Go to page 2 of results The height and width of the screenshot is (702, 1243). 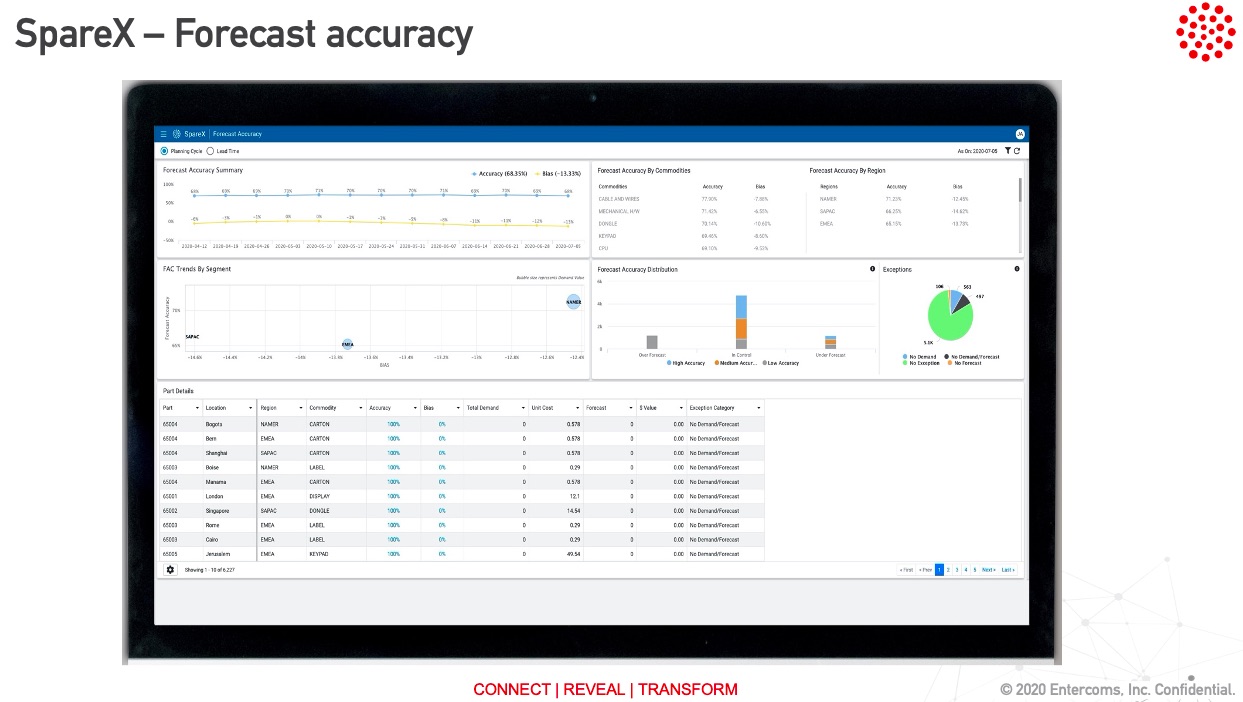tap(948, 570)
